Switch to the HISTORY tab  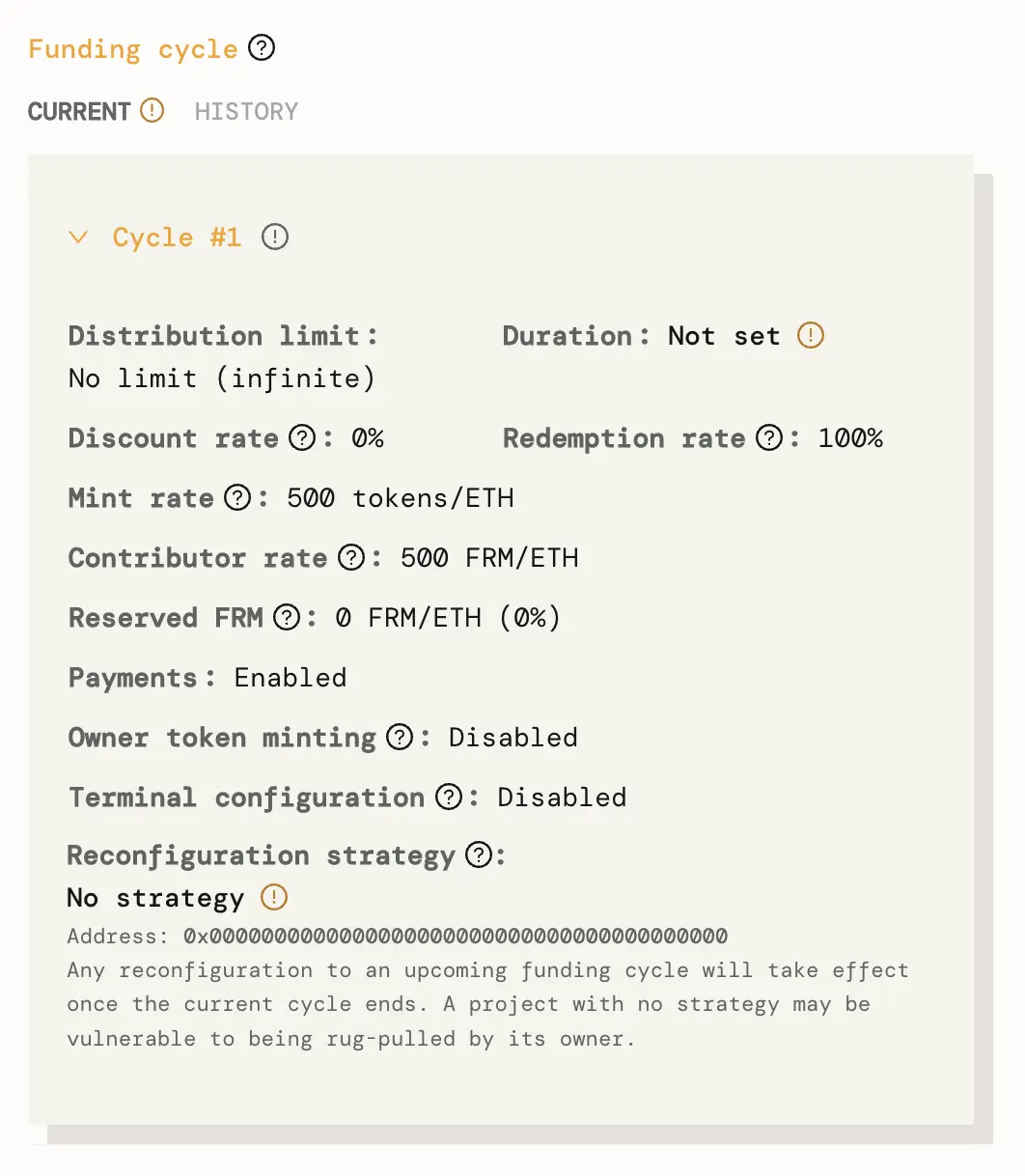tap(246, 111)
